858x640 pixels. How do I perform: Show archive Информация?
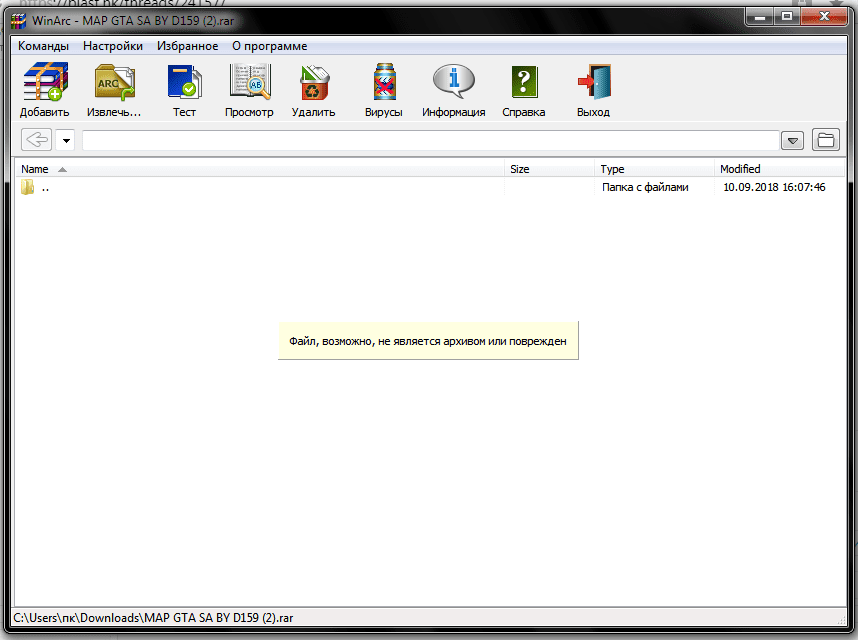click(x=454, y=81)
